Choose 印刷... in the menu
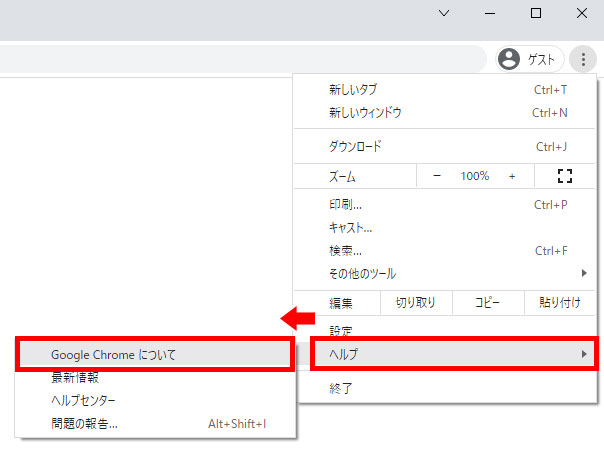This screenshot has height=455, width=604. point(444,205)
